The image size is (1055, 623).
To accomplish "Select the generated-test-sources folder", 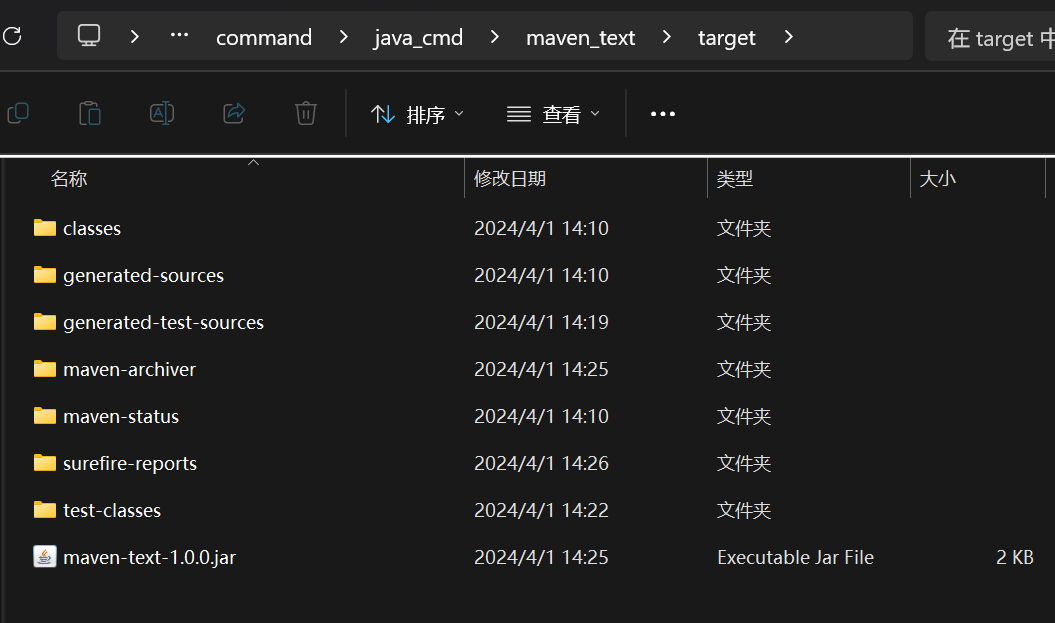I will 163,322.
